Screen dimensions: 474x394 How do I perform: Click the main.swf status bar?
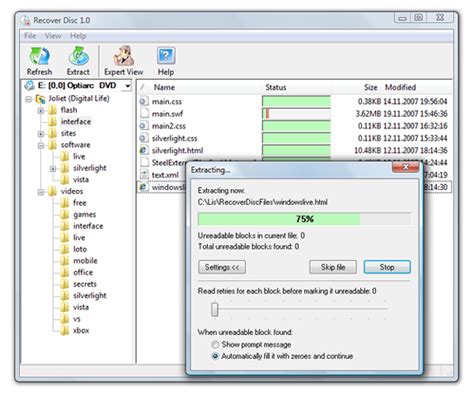coord(296,114)
